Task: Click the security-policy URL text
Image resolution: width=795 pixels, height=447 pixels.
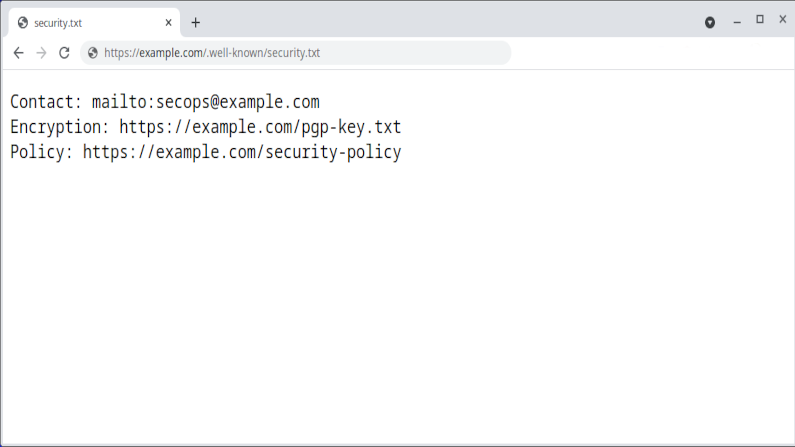Action: coord(241,152)
